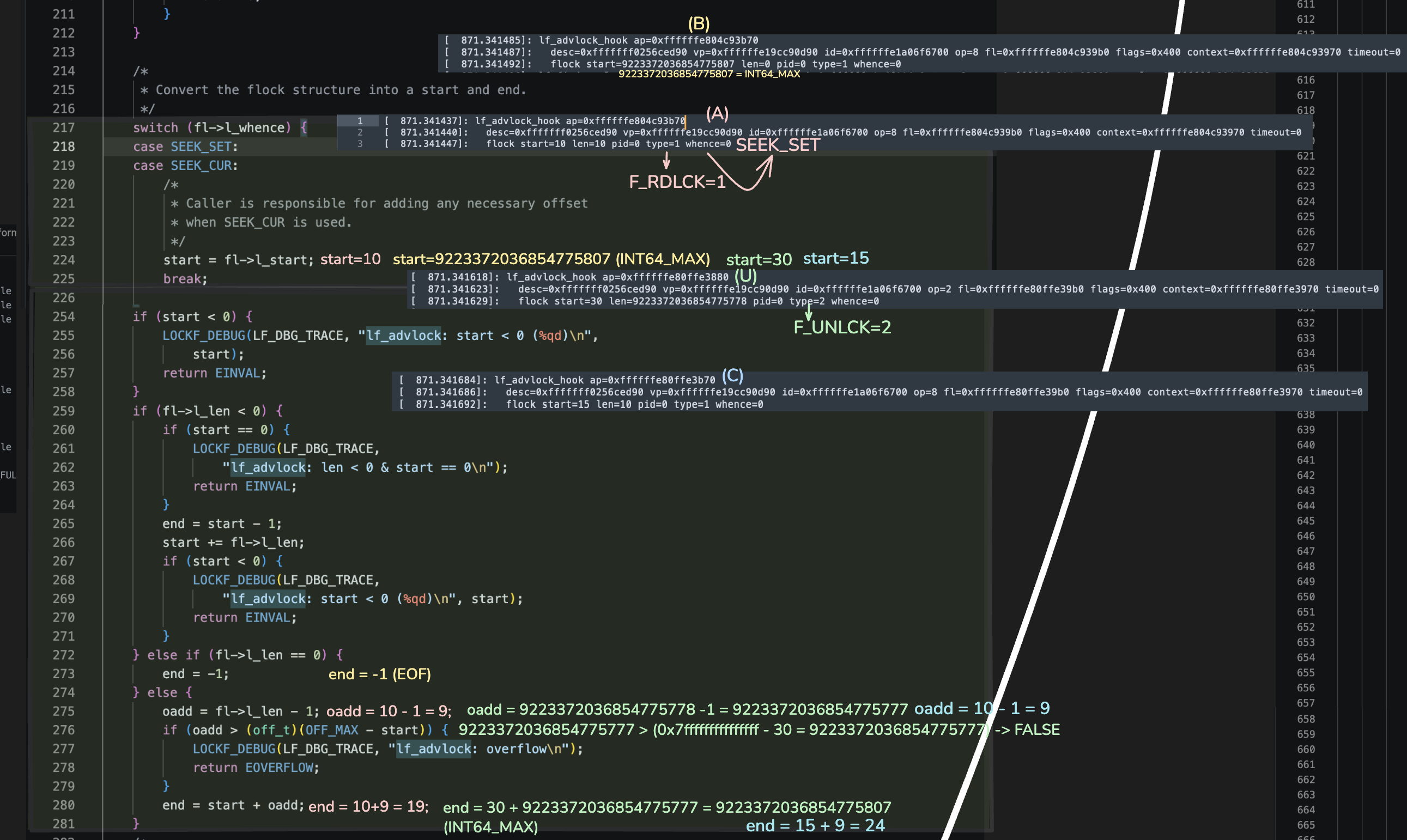Click log line 'lf_advlock_hook ap=0xffffffe80ffe3b70'
1407x840 pixels.
(x=557, y=380)
